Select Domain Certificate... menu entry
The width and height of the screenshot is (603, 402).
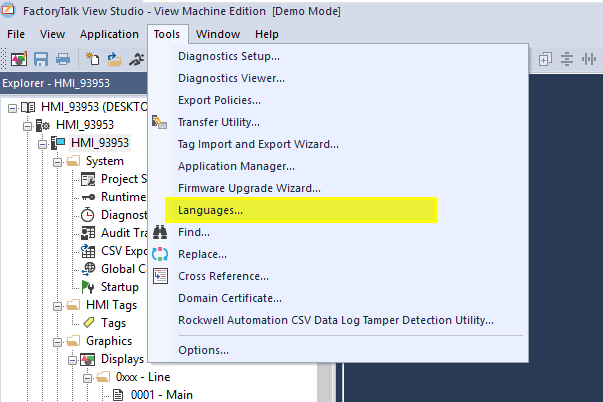[x=338, y=298]
